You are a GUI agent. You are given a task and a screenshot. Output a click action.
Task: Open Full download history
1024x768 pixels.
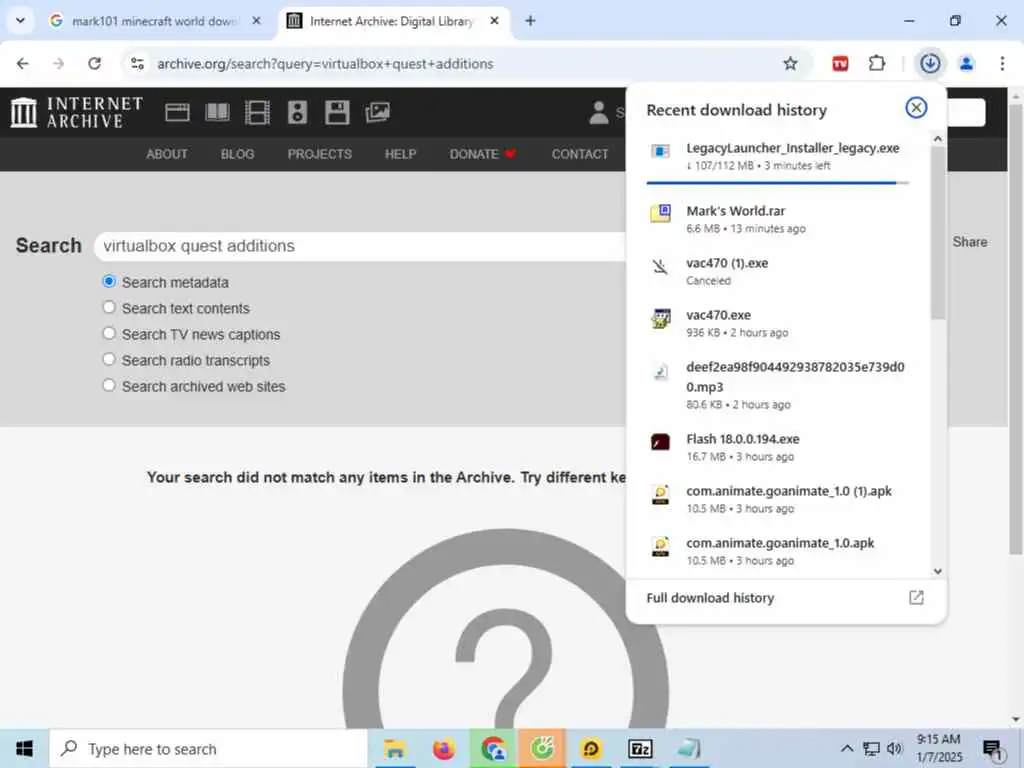[786, 598]
